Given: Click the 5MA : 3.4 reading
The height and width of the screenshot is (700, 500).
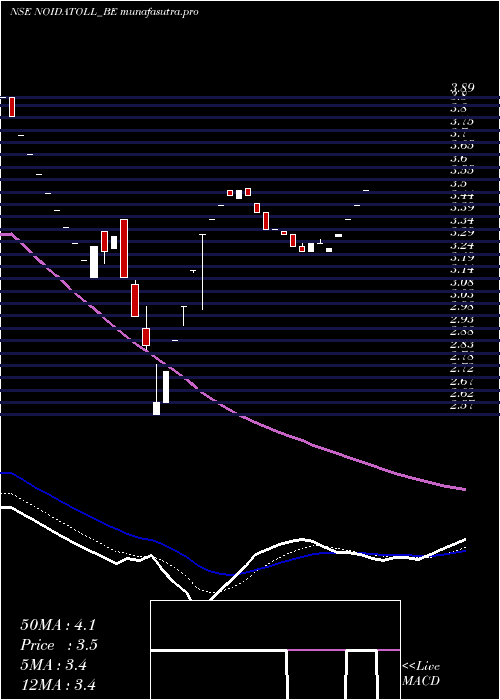Looking at the screenshot, I should (53, 665).
